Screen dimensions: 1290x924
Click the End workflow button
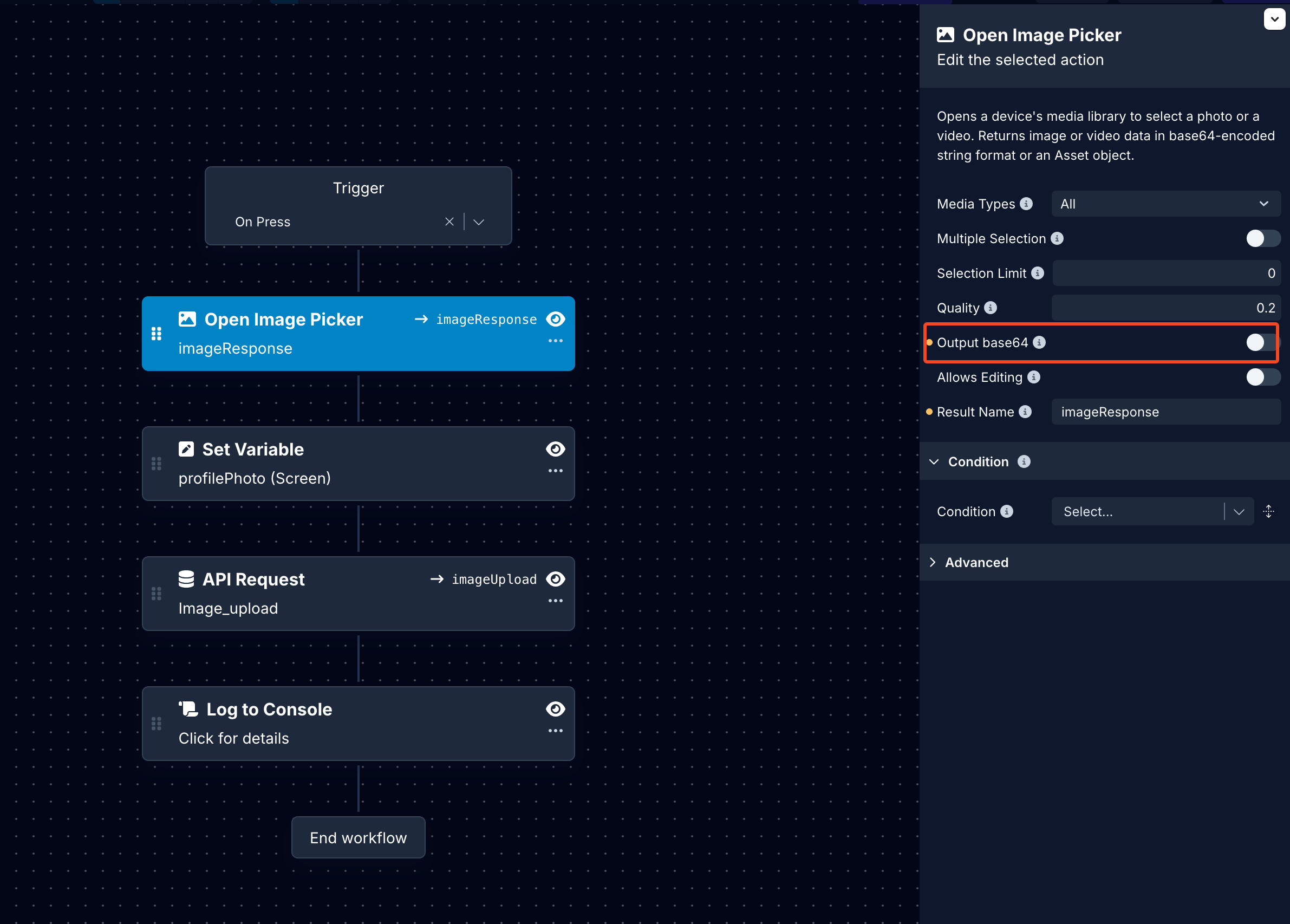coord(359,837)
